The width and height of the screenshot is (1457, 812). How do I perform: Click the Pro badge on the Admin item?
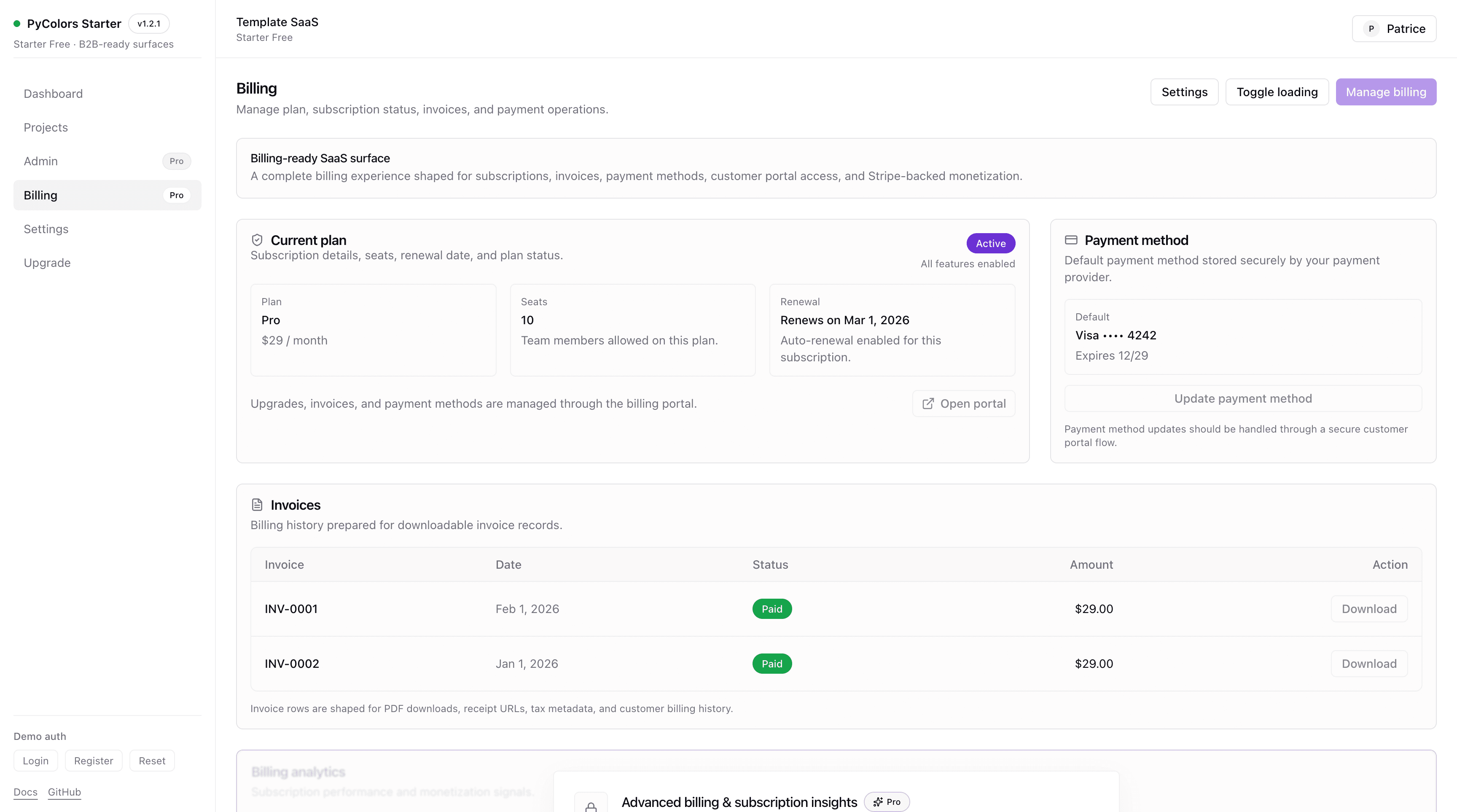[177, 161]
